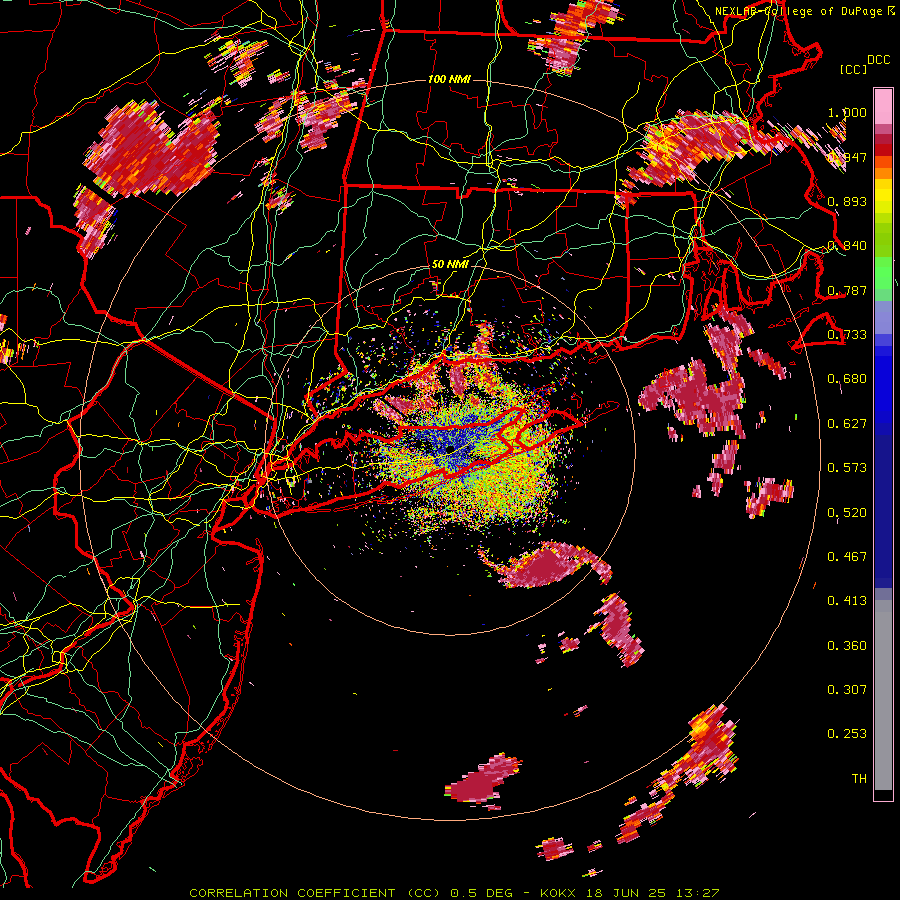Click the CORRELATION COEFFICIENT caption text
This screenshot has height=900, width=900.
[x=315, y=893]
